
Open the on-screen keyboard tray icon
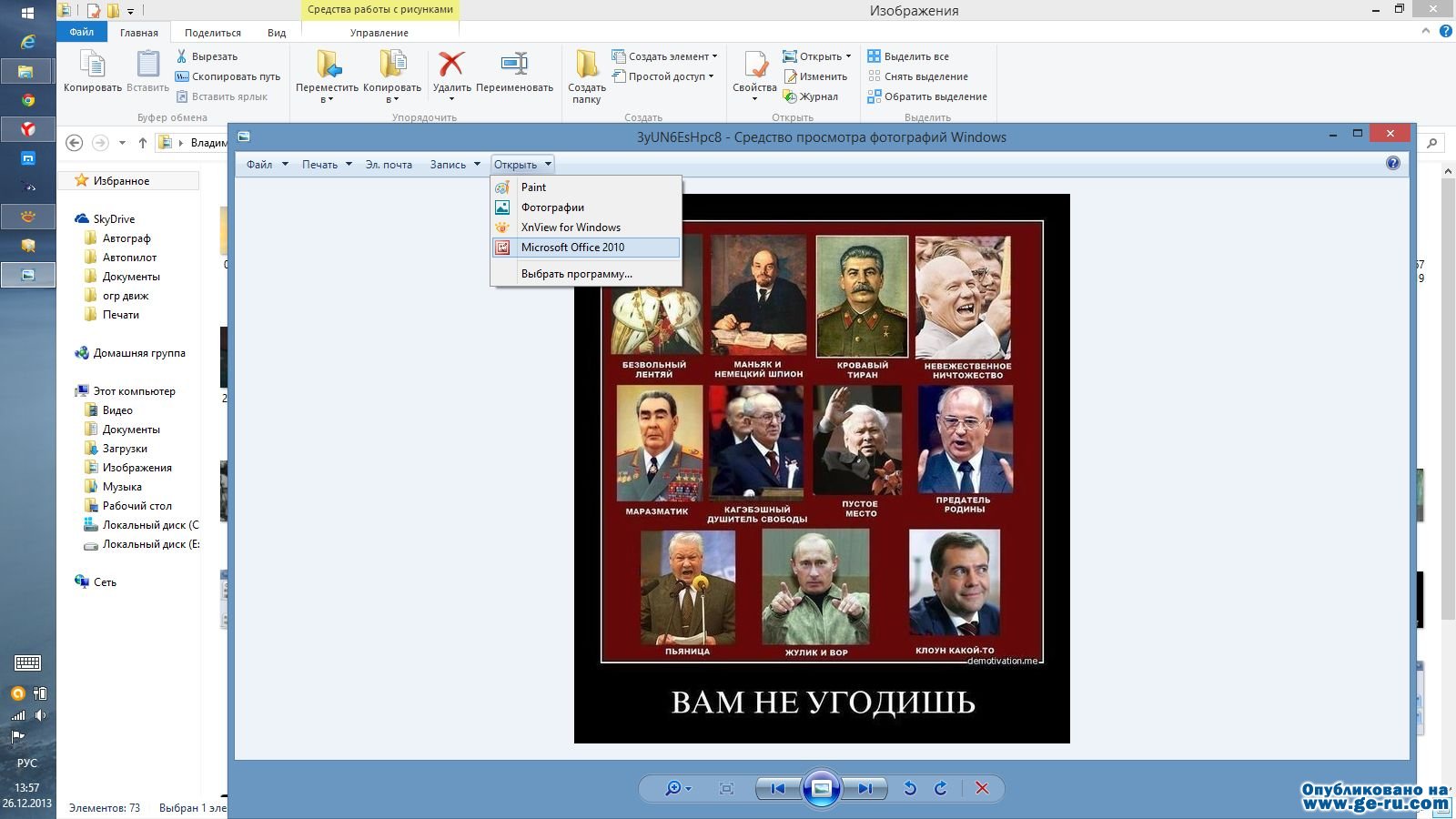point(27,662)
